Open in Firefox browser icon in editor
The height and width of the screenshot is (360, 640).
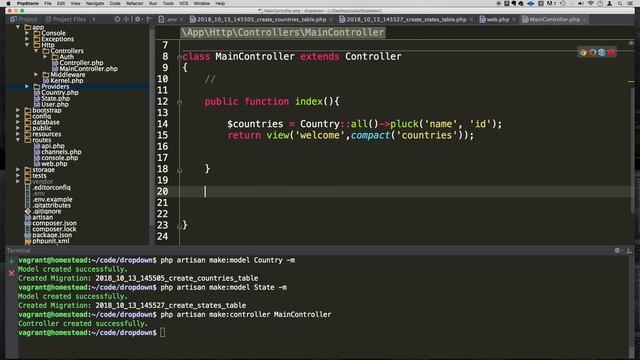point(592,52)
